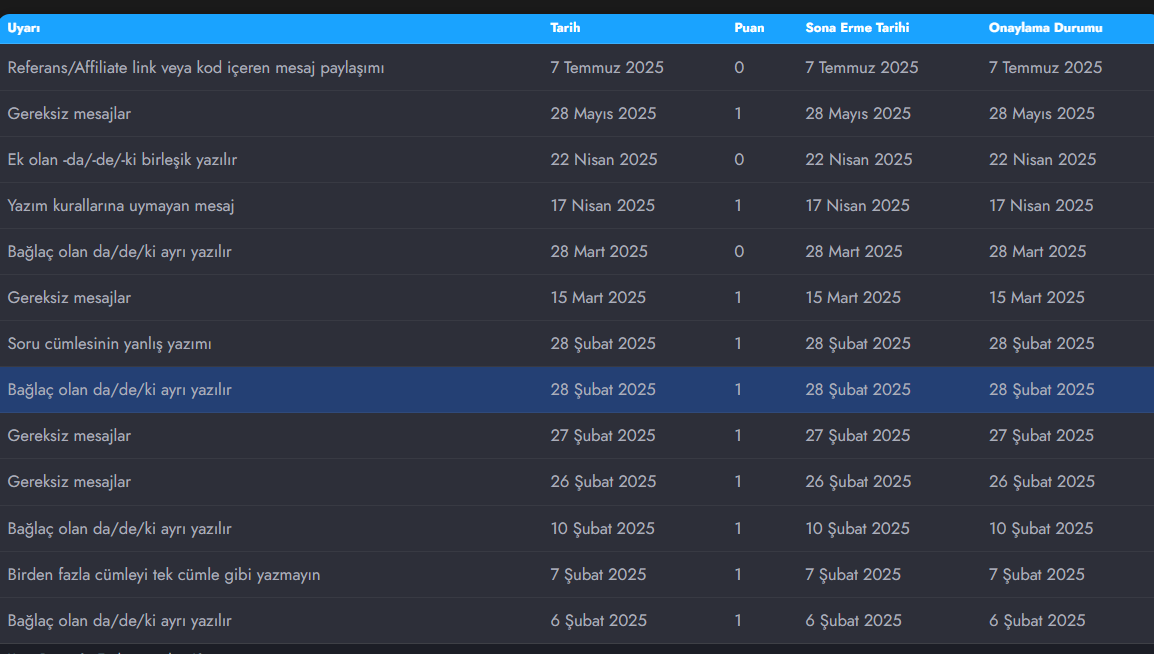Select 6 Şubat 2025 under Sona Erme Tarihi
This screenshot has height=654, width=1154.
click(x=854, y=621)
